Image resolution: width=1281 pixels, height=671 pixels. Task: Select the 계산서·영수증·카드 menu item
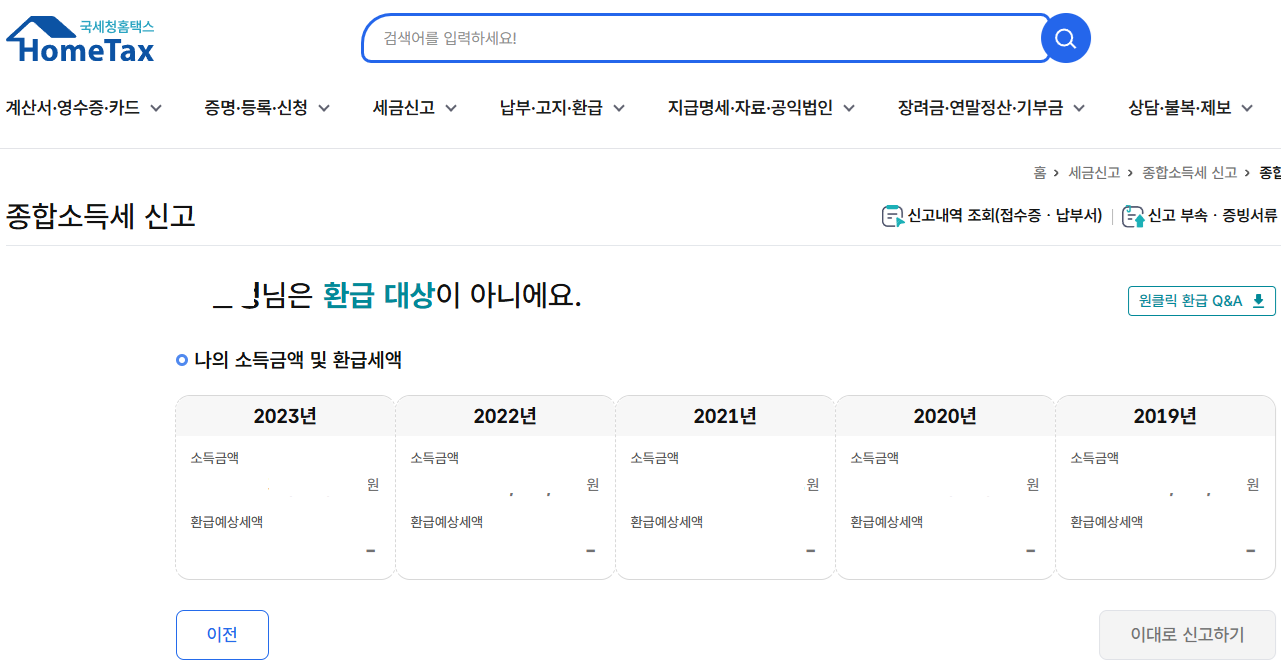[x=72, y=107]
